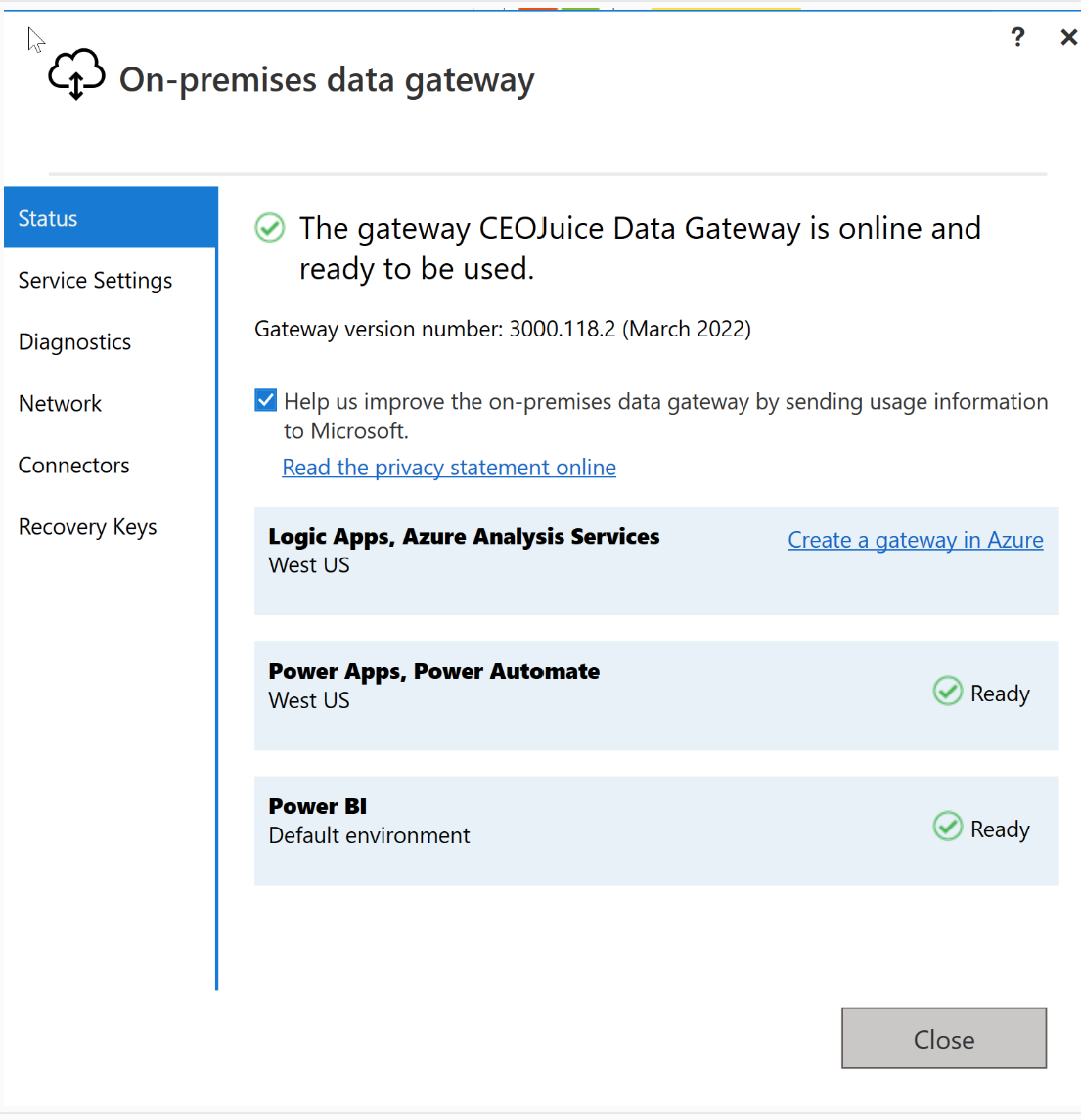Click the Help us improve description text
Screen dimensions: 1081x1120
[x=665, y=416]
